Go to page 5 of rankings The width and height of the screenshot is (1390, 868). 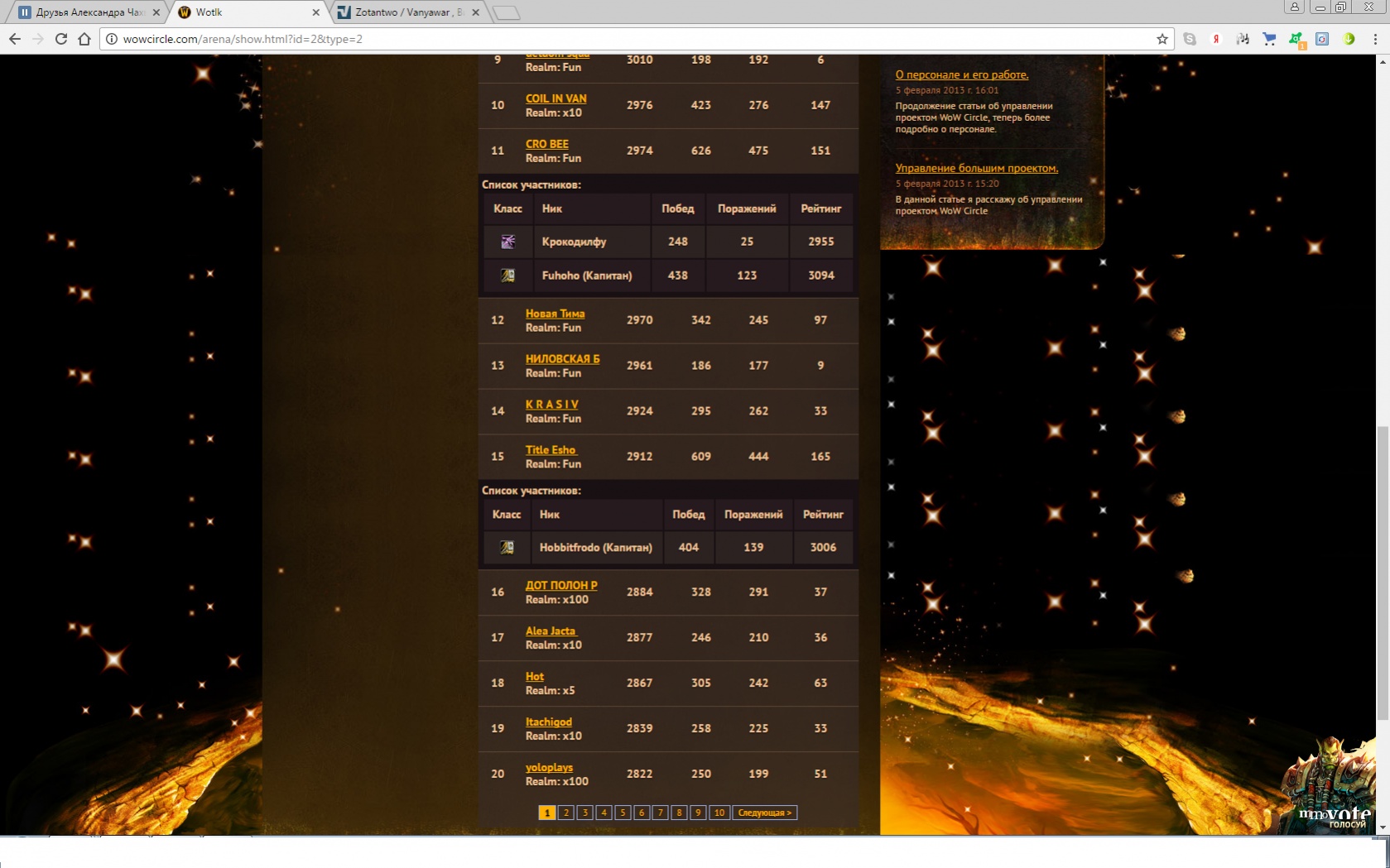click(623, 813)
